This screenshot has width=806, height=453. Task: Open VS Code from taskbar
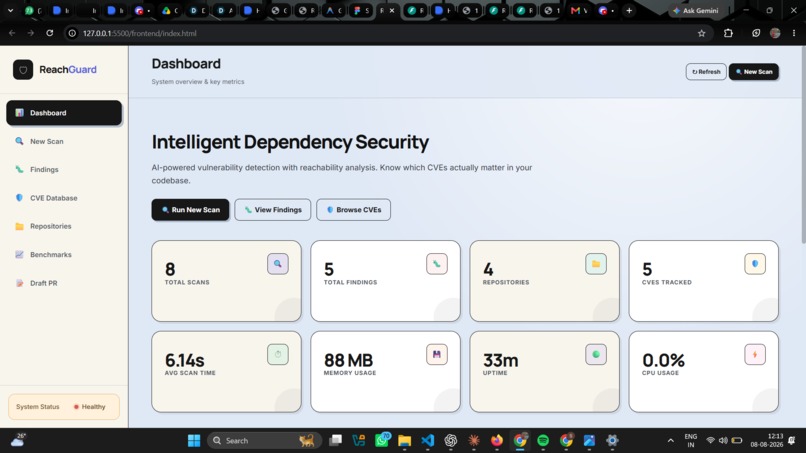(x=427, y=441)
